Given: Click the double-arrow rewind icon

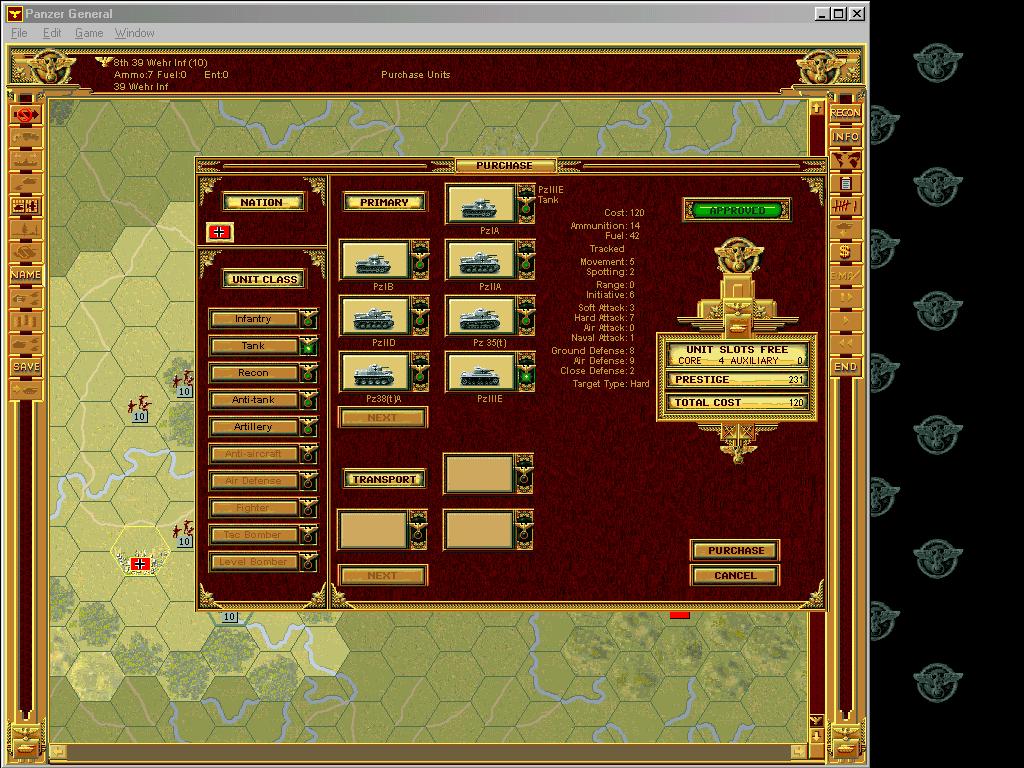Looking at the screenshot, I should click(845, 344).
